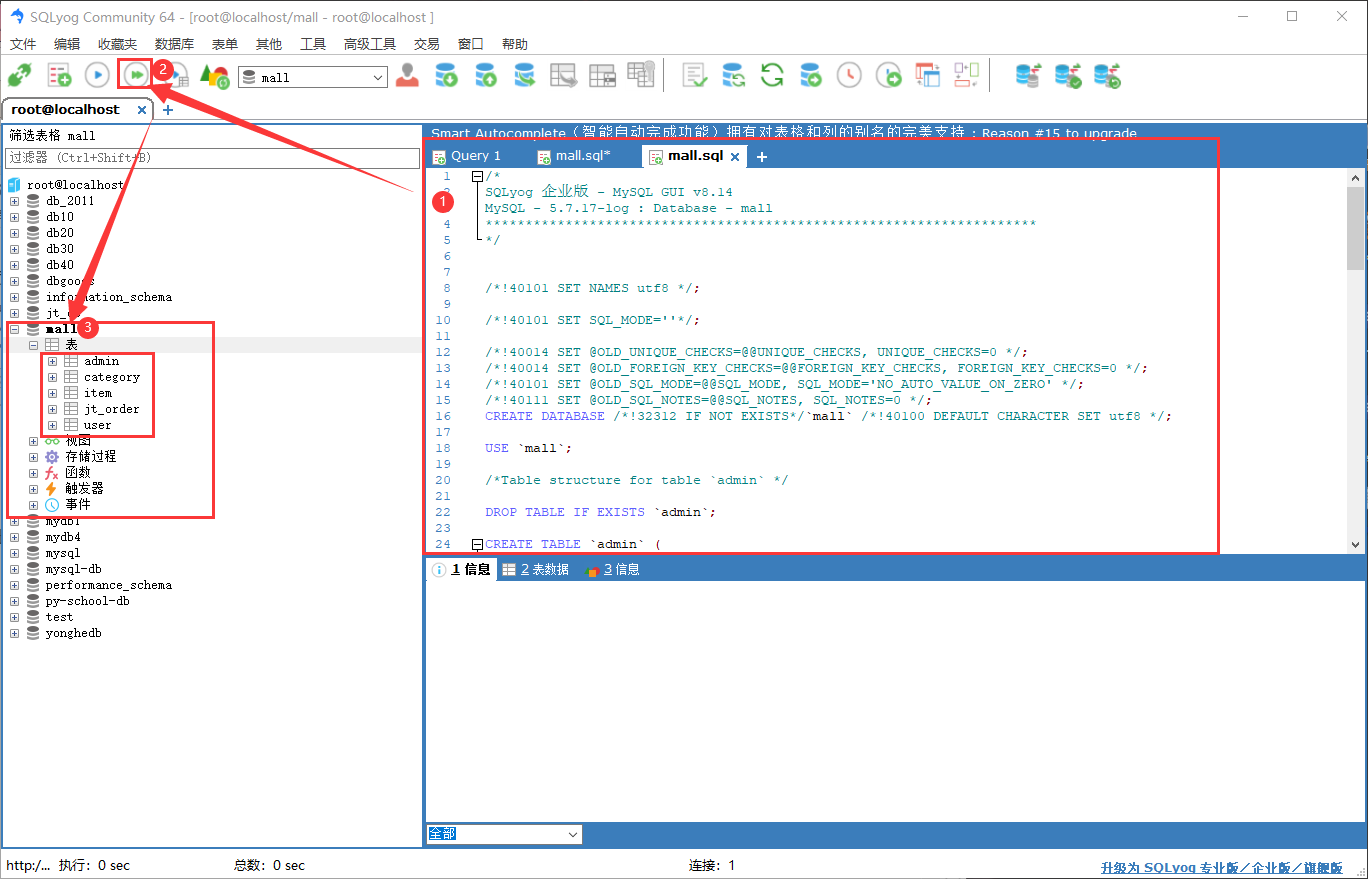Open the User Manager person icon
The height and width of the screenshot is (879, 1368).
[x=407, y=75]
